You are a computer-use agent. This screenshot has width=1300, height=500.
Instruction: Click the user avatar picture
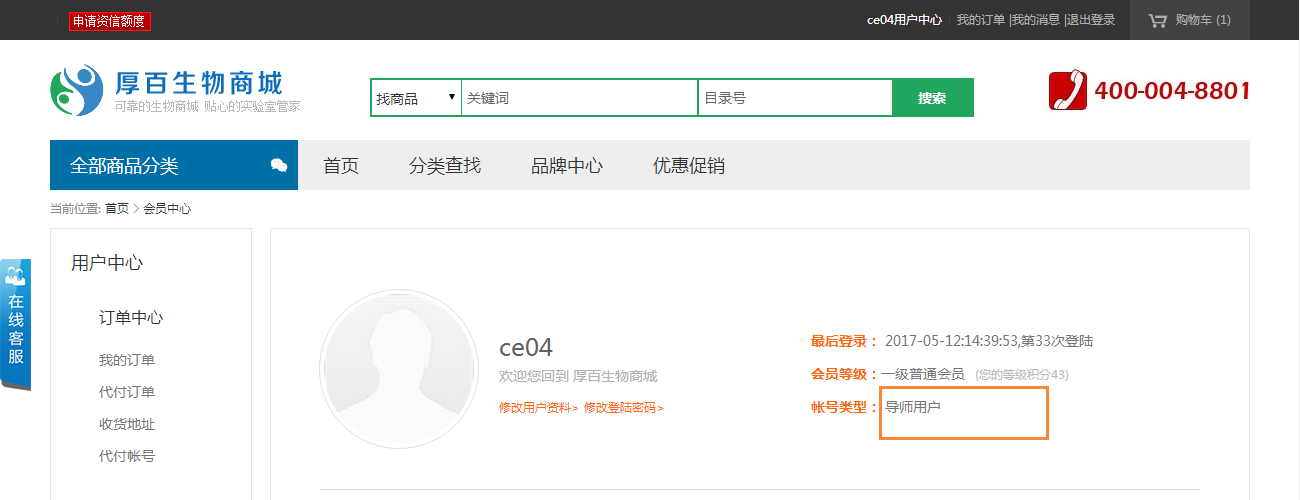click(x=398, y=368)
